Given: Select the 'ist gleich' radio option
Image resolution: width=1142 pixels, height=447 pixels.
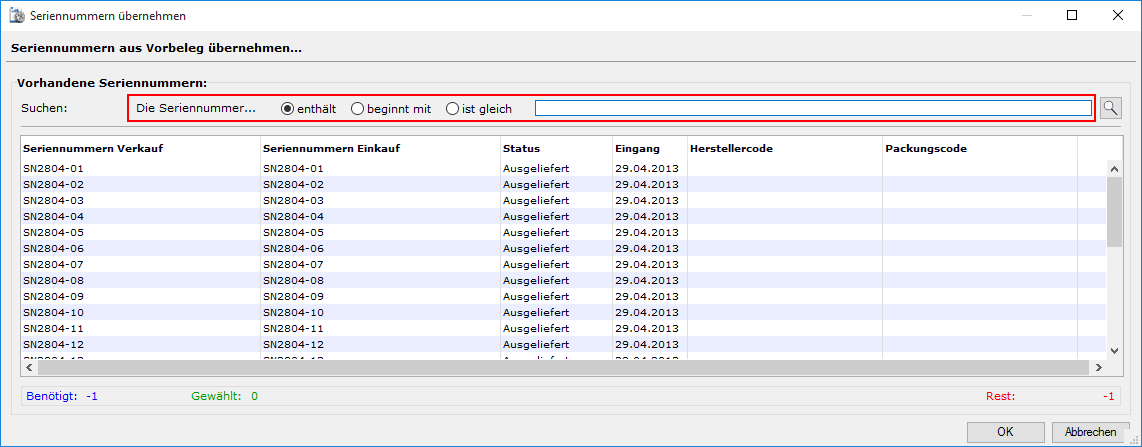Looking at the screenshot, I should coord(452,108).
